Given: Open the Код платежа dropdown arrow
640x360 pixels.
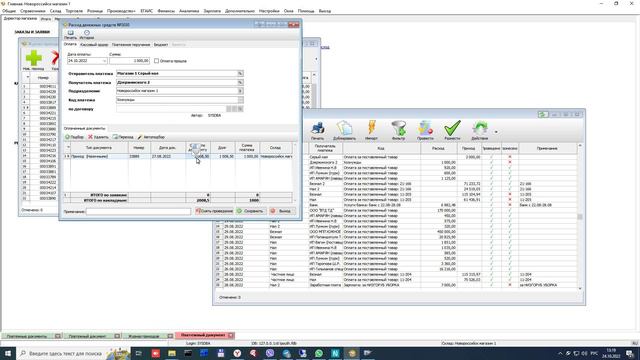Looking at the screenshot, I should click(240, 100).
